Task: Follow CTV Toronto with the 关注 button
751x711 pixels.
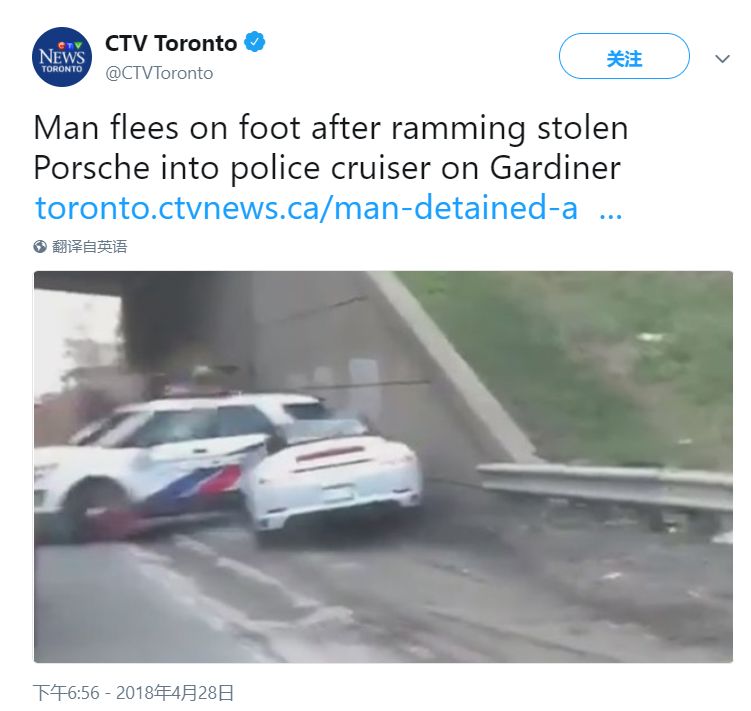Action: [x=624, y=57]
